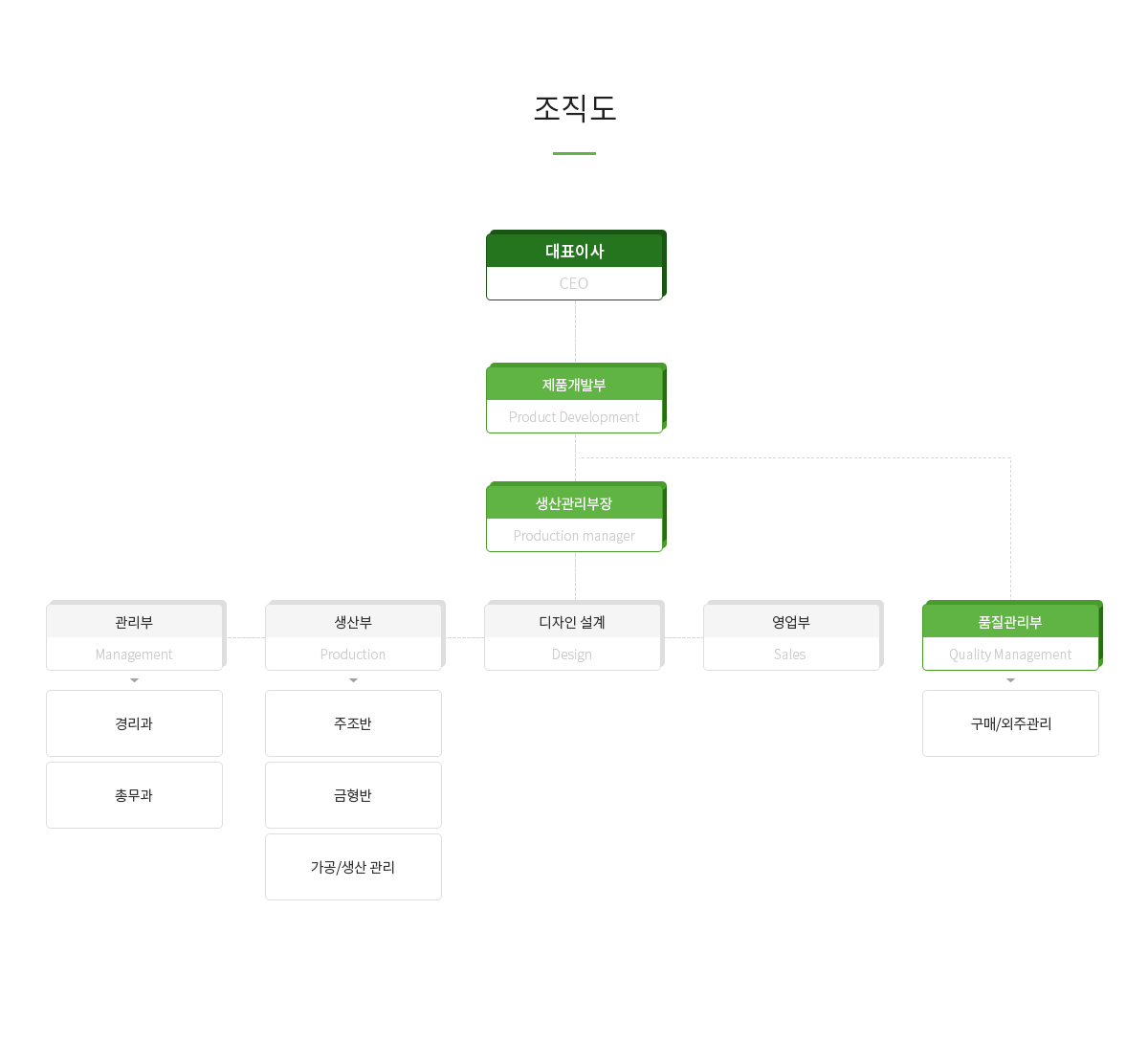Image resolution: width=1148 pixels, height=1043 pixels.
Task: Click the 조직도 page title
Action: point(574,108)
